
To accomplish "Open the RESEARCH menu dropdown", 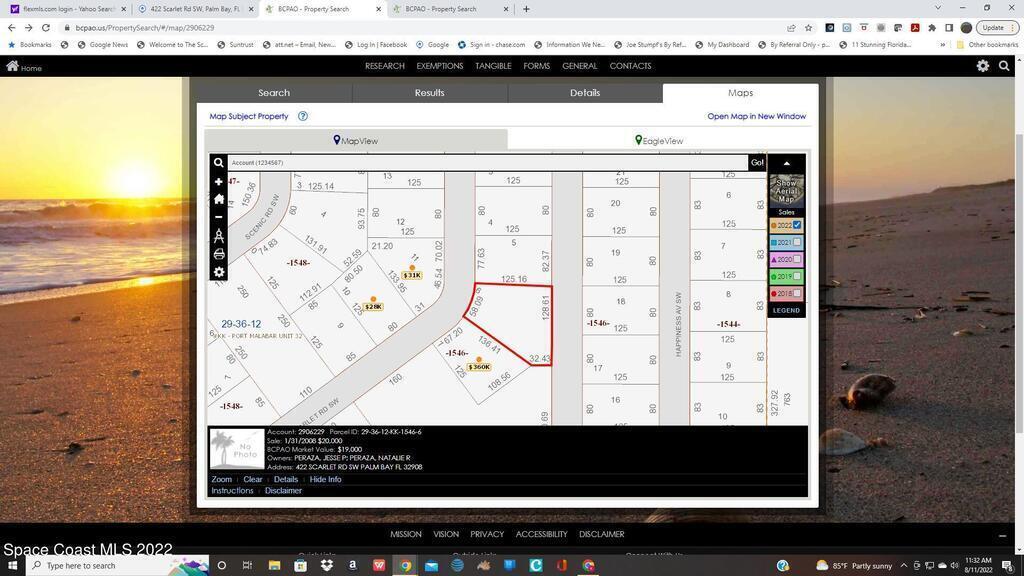I will point(384,66).
